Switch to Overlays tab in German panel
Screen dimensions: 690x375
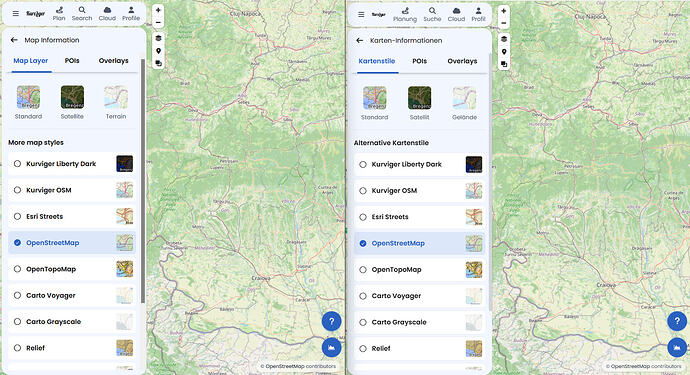462,61
